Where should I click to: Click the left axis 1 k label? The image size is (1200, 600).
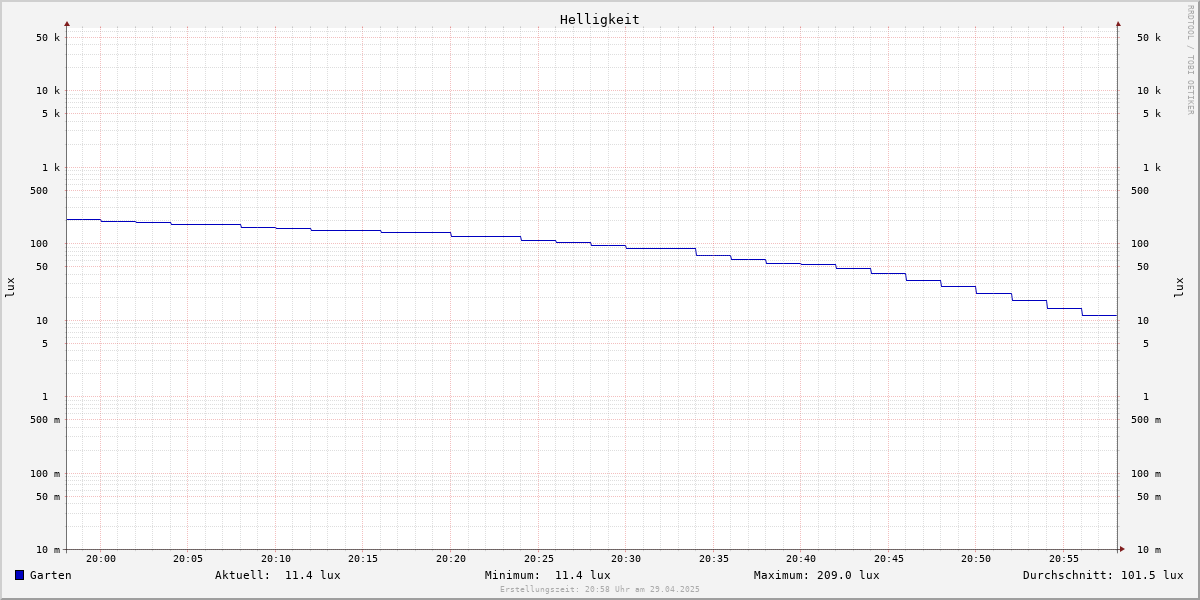click(51, 168)
